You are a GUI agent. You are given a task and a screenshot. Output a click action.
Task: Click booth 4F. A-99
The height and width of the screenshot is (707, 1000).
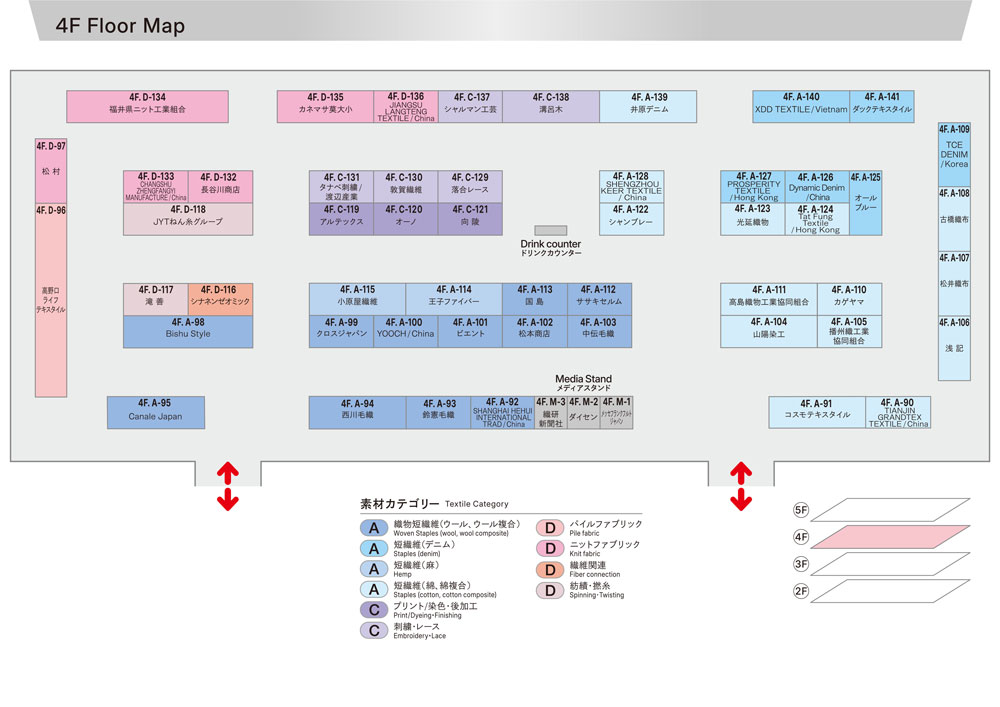pos(341,332)
